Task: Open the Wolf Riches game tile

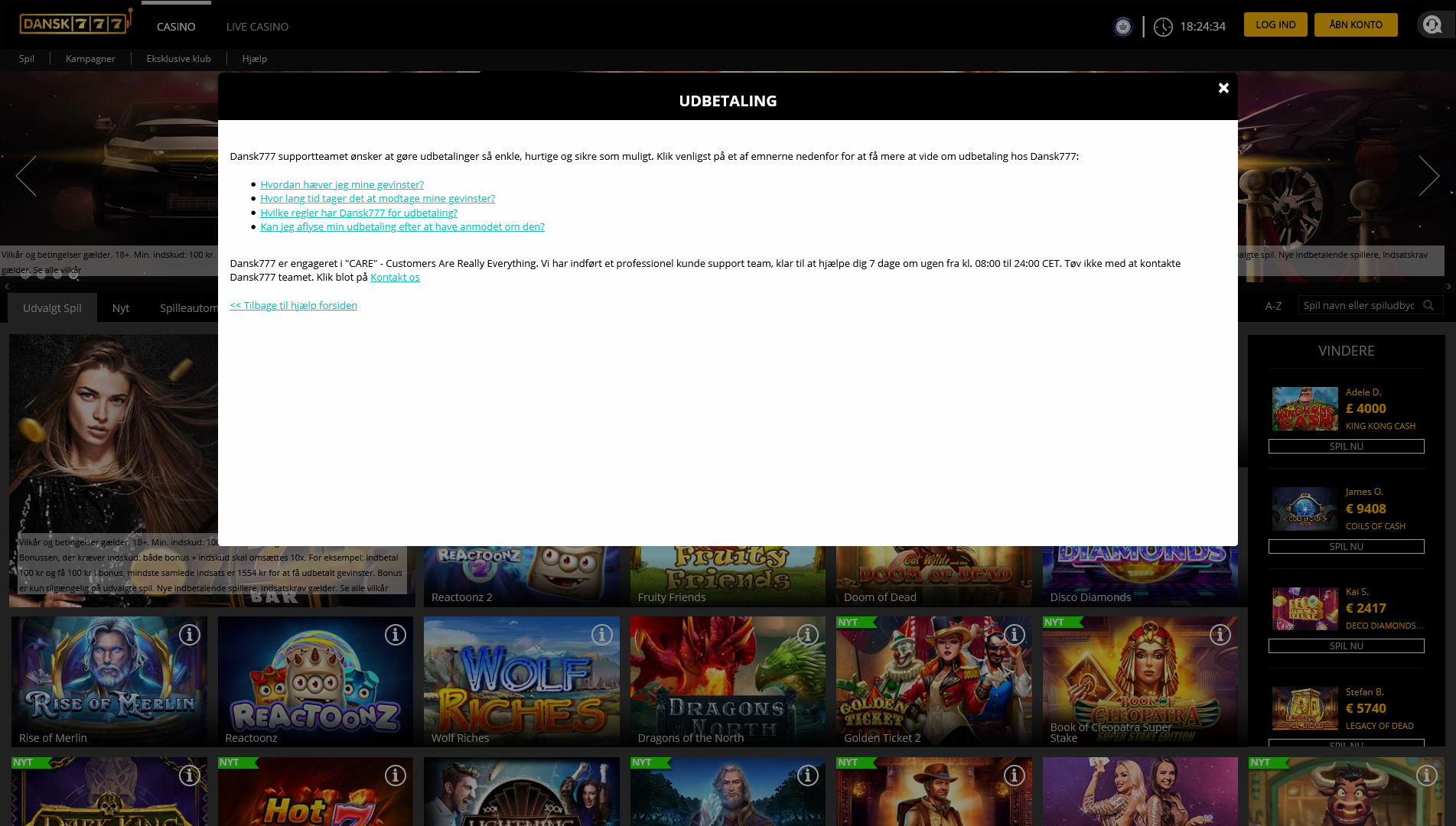Action: (x=522, y=681)
